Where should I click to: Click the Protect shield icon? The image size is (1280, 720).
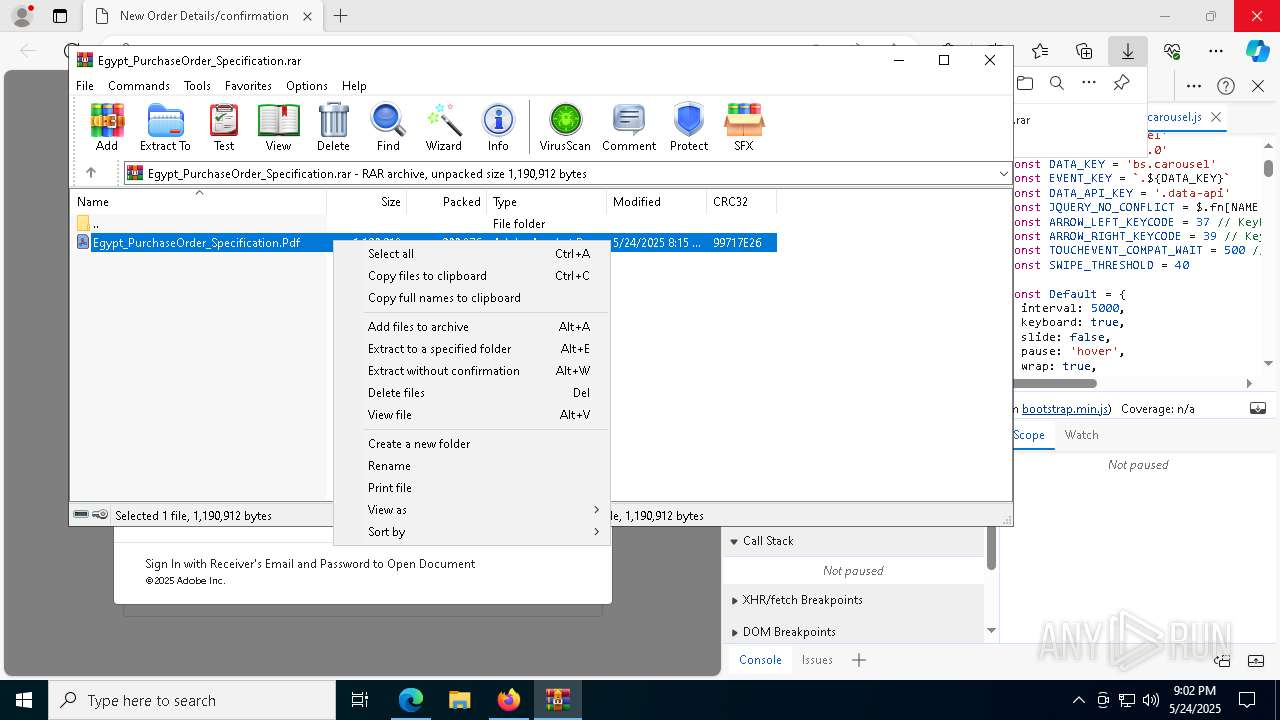[689, 127]
